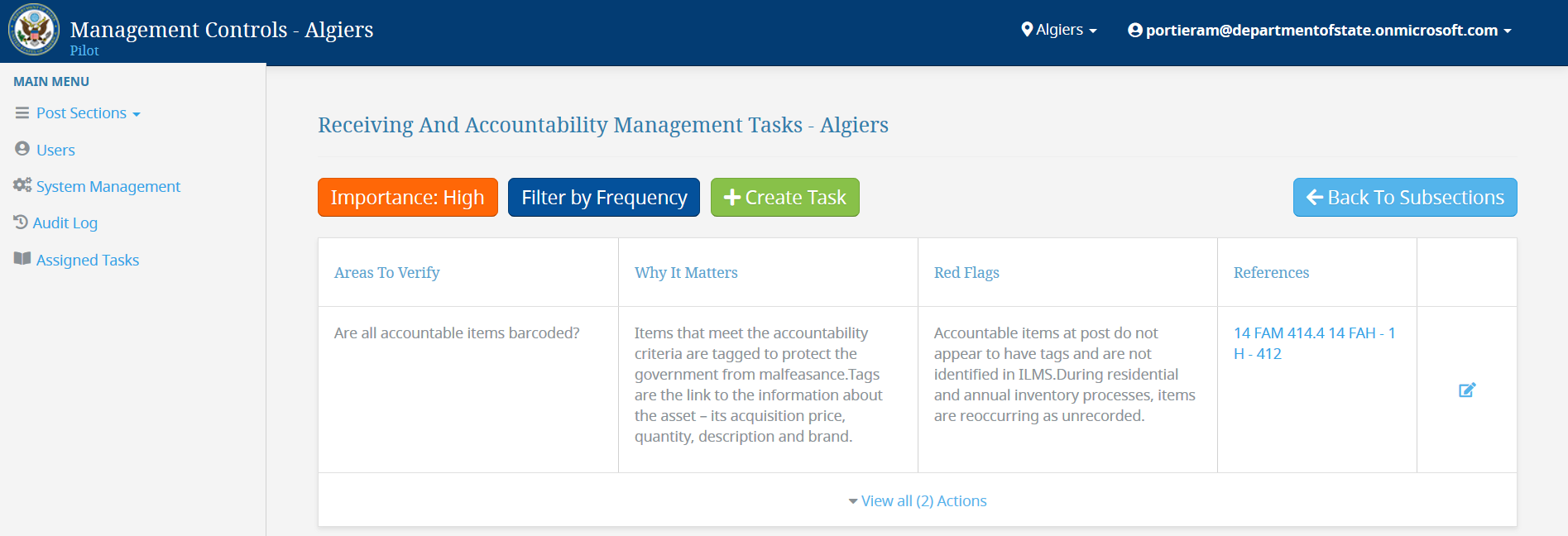The height and width of the screenshot is (536, 1568).
Task: Click the hamburger icon beside Post Sections
Action: [x=22, y=112]
